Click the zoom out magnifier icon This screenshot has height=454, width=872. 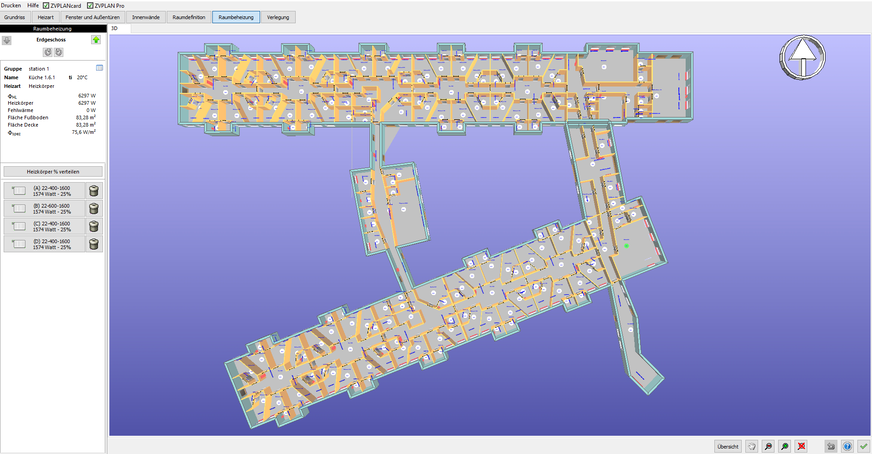768,445
